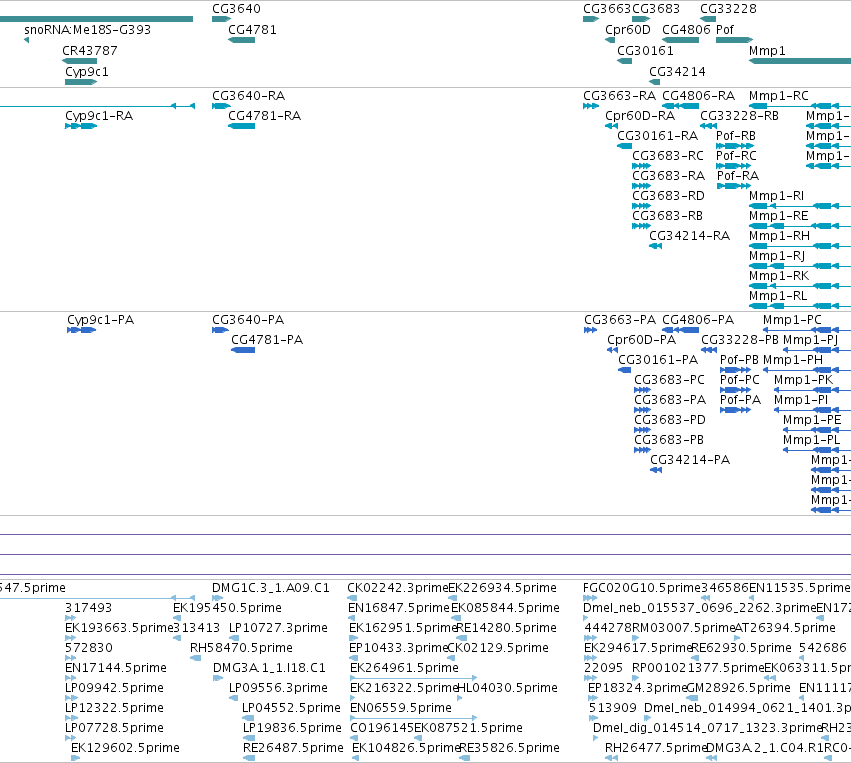The image size is (851, 763).
Task: Select the CG4781-RA transcript label
Action: click(265, 116)
